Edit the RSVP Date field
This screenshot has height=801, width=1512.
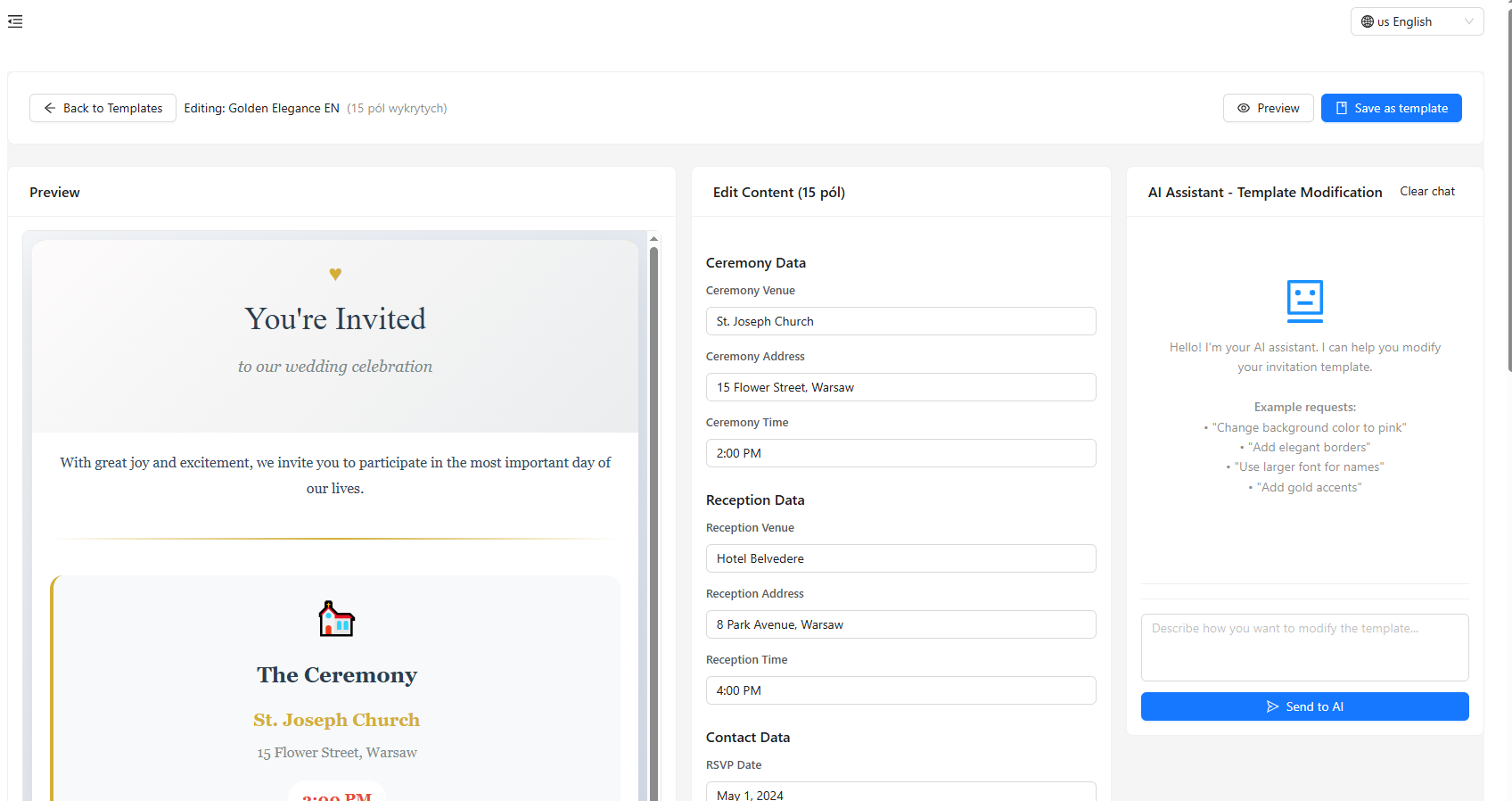(x=900, y=792)
